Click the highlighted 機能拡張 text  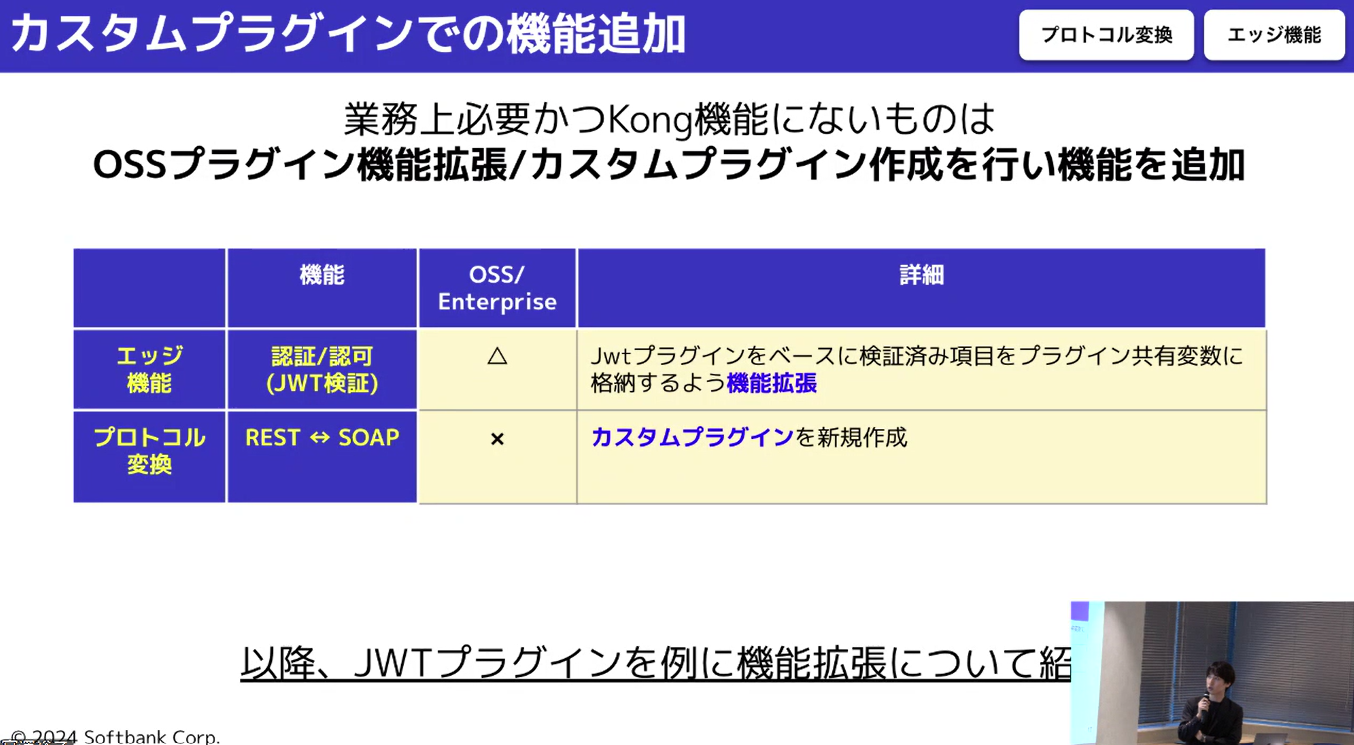772,383
